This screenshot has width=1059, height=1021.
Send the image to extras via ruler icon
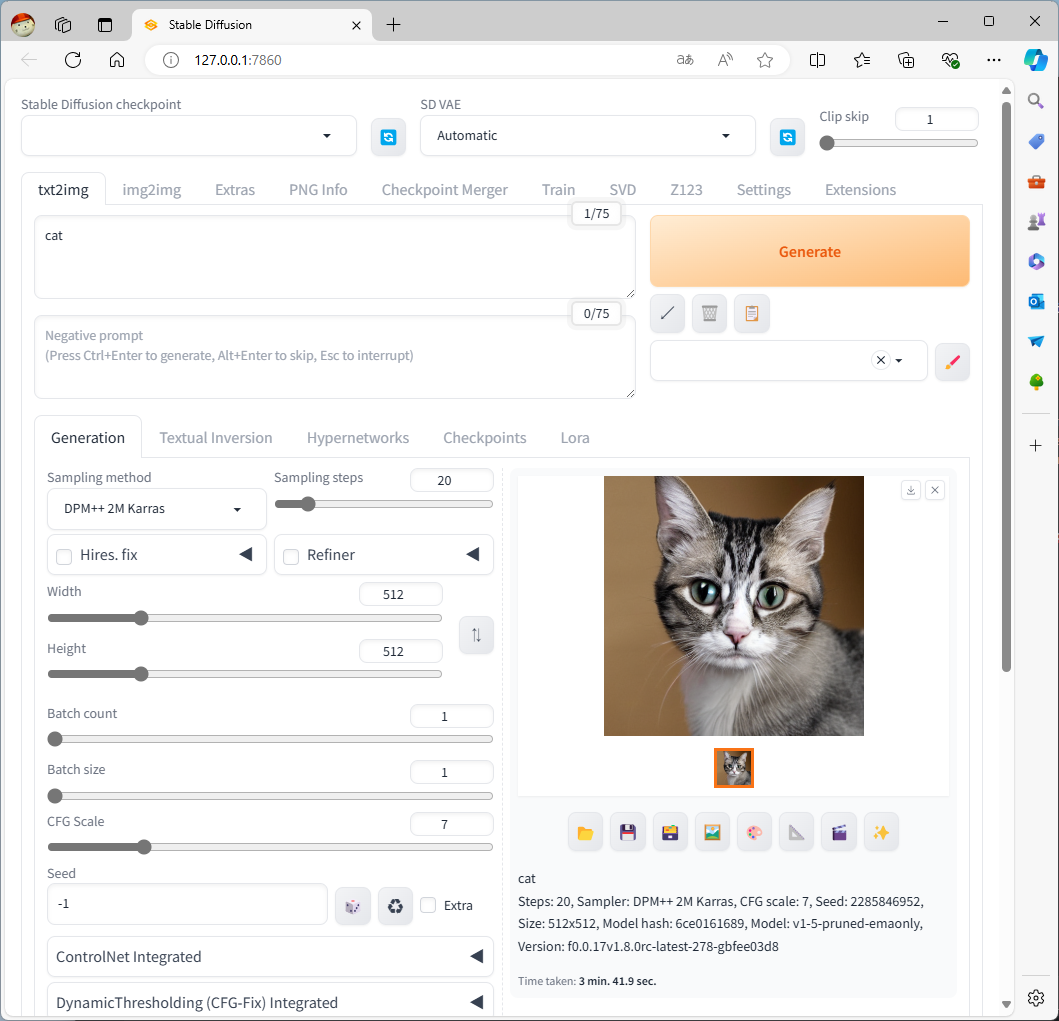pos(796,831)
